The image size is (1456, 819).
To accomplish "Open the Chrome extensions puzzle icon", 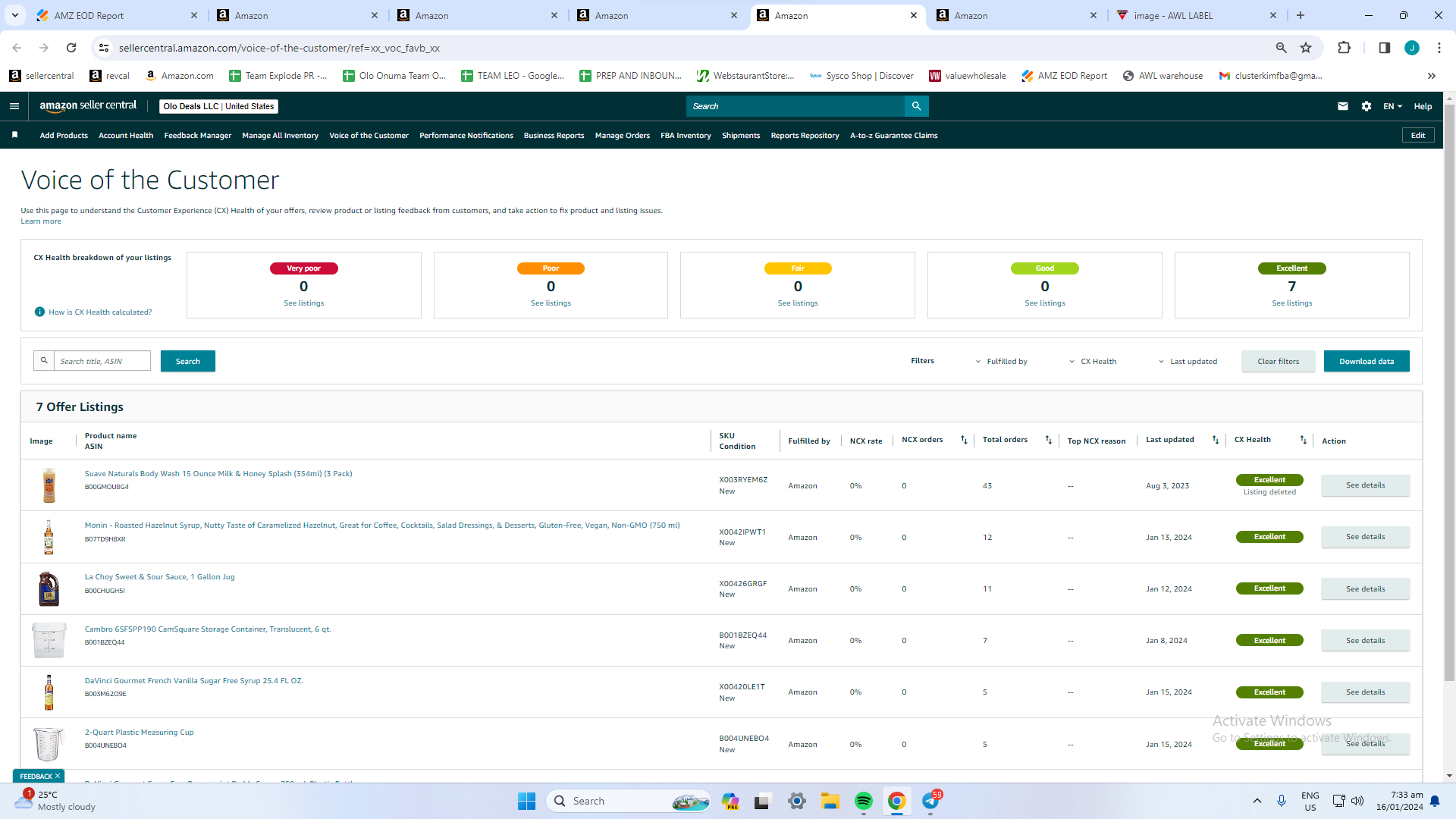I will 1344,48.
